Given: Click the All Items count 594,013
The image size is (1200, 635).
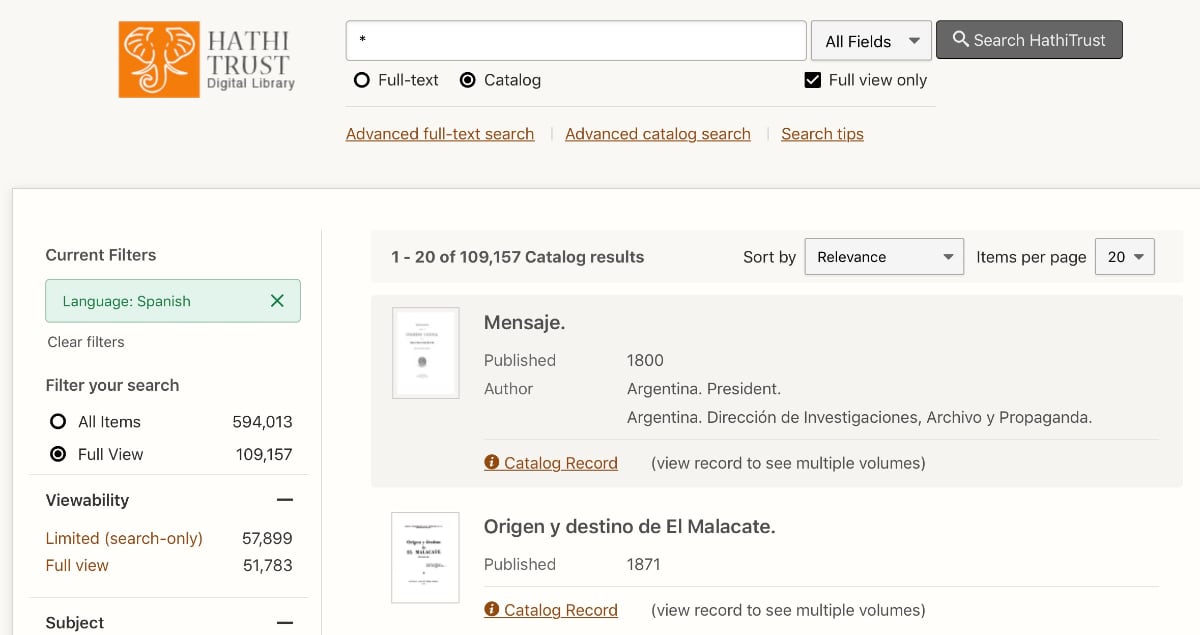Looking at the screenshot, I should coord(263,422).
